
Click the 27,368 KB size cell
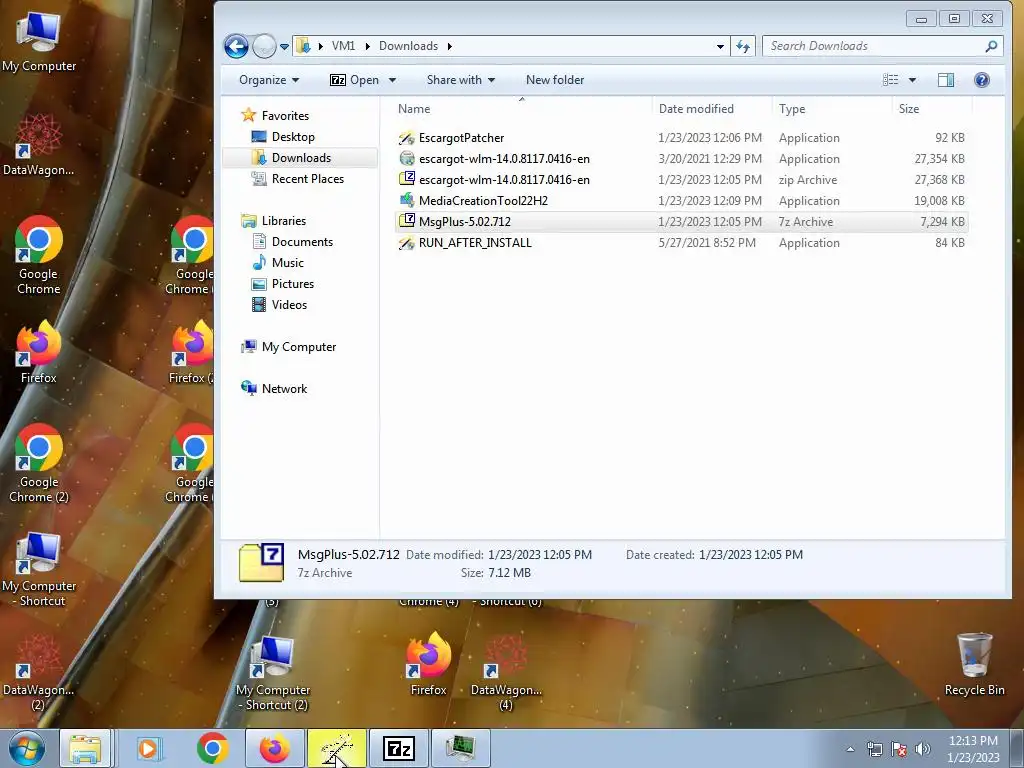pos(939,180)
